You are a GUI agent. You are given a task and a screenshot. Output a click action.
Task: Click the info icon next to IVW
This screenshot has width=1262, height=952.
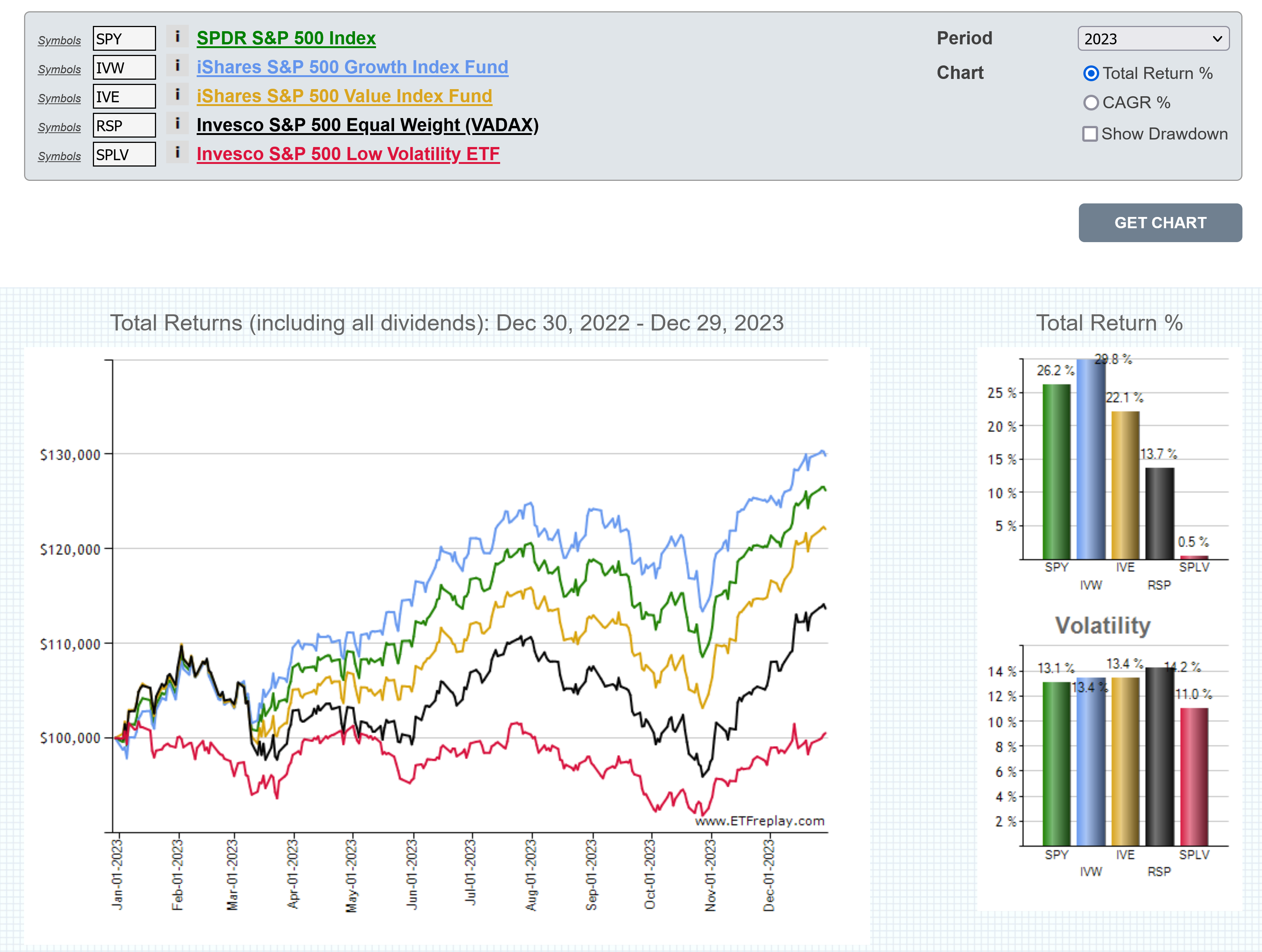coord(177,65)
